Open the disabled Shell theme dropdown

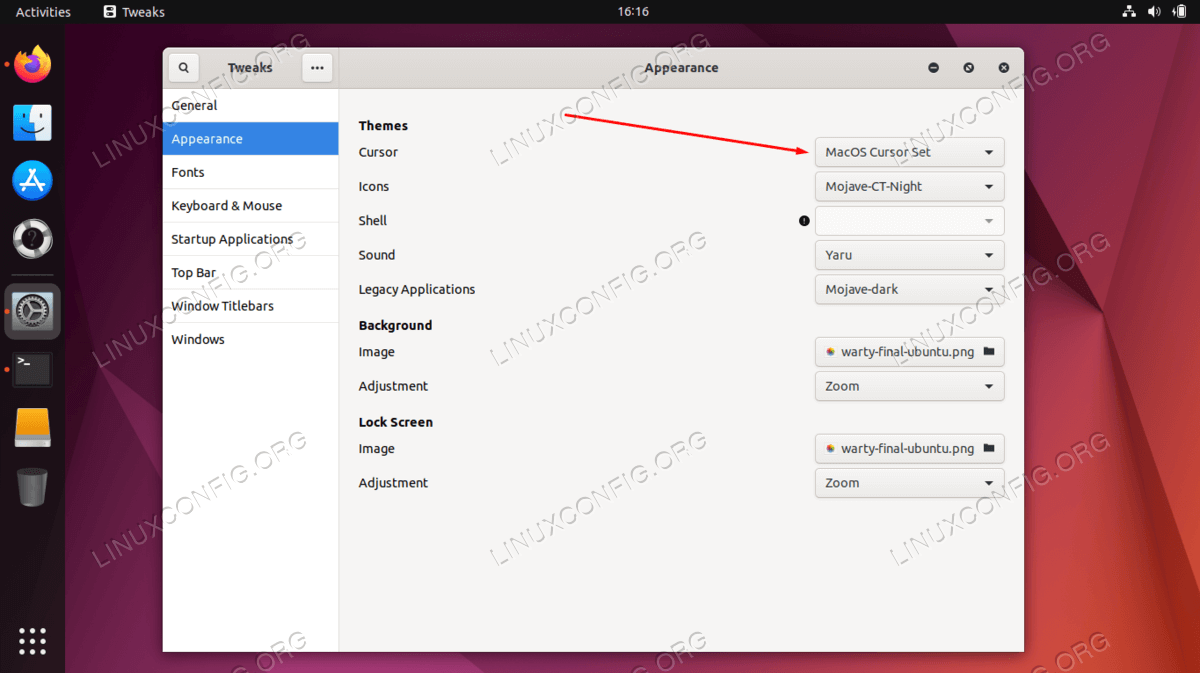[910, 221]
